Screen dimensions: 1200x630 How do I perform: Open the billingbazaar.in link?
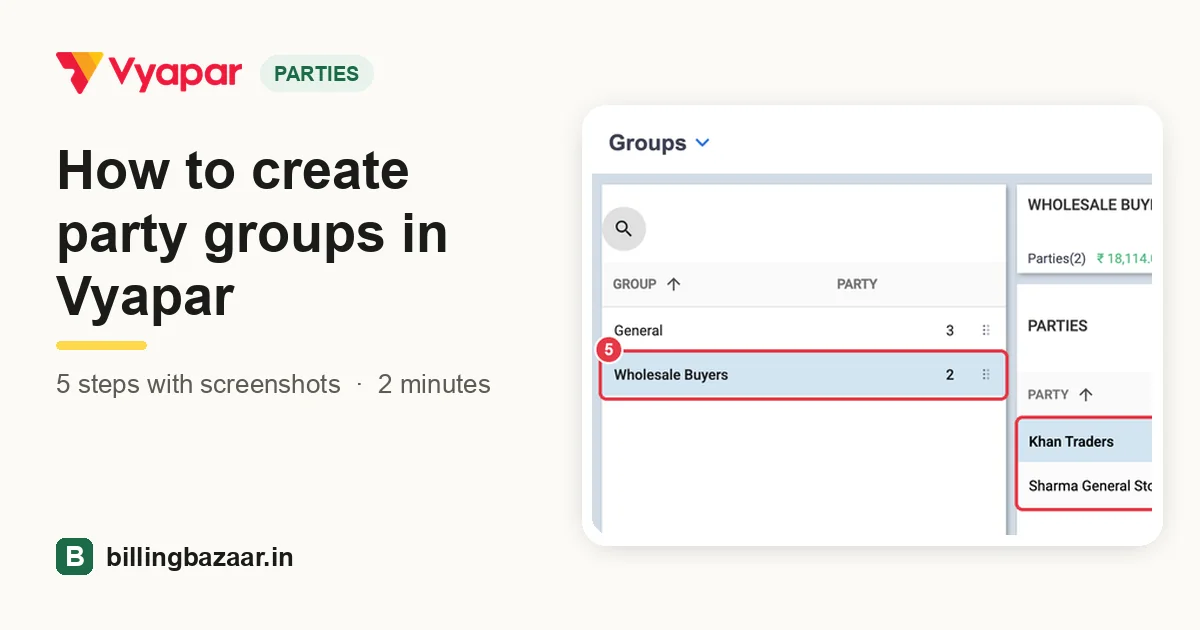click(200, 557)
